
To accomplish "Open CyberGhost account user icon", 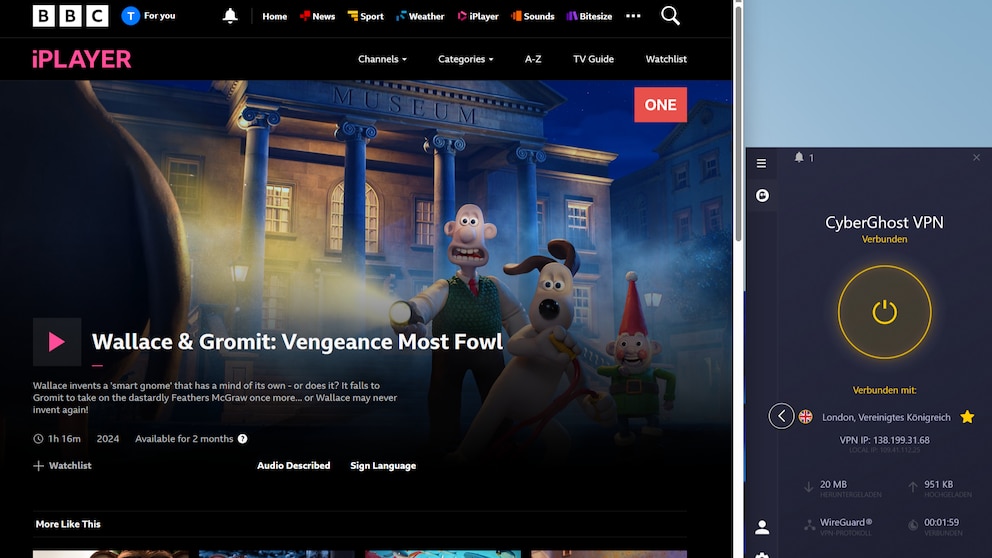I will coord(762,527).
